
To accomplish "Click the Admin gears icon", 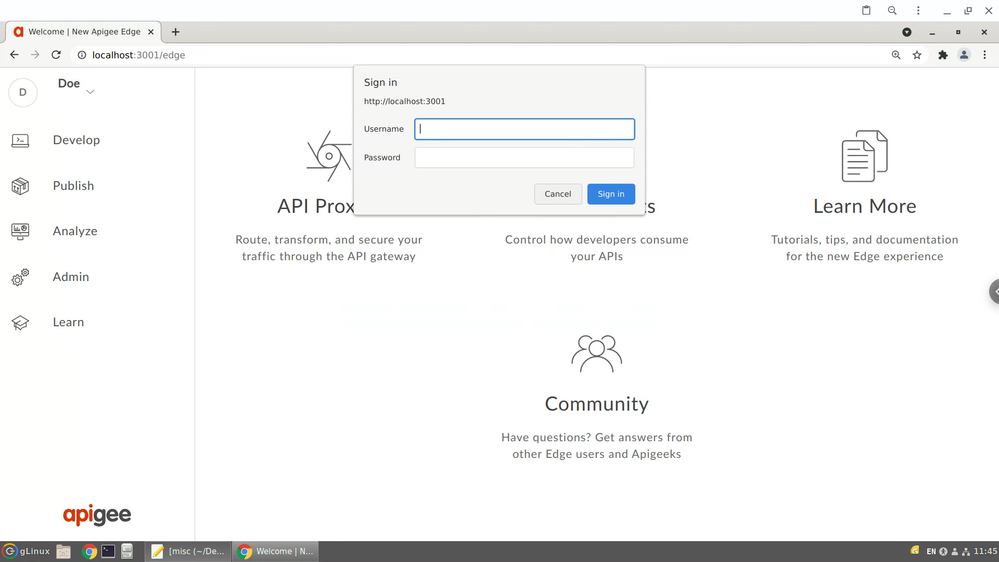I will point(20,277).
